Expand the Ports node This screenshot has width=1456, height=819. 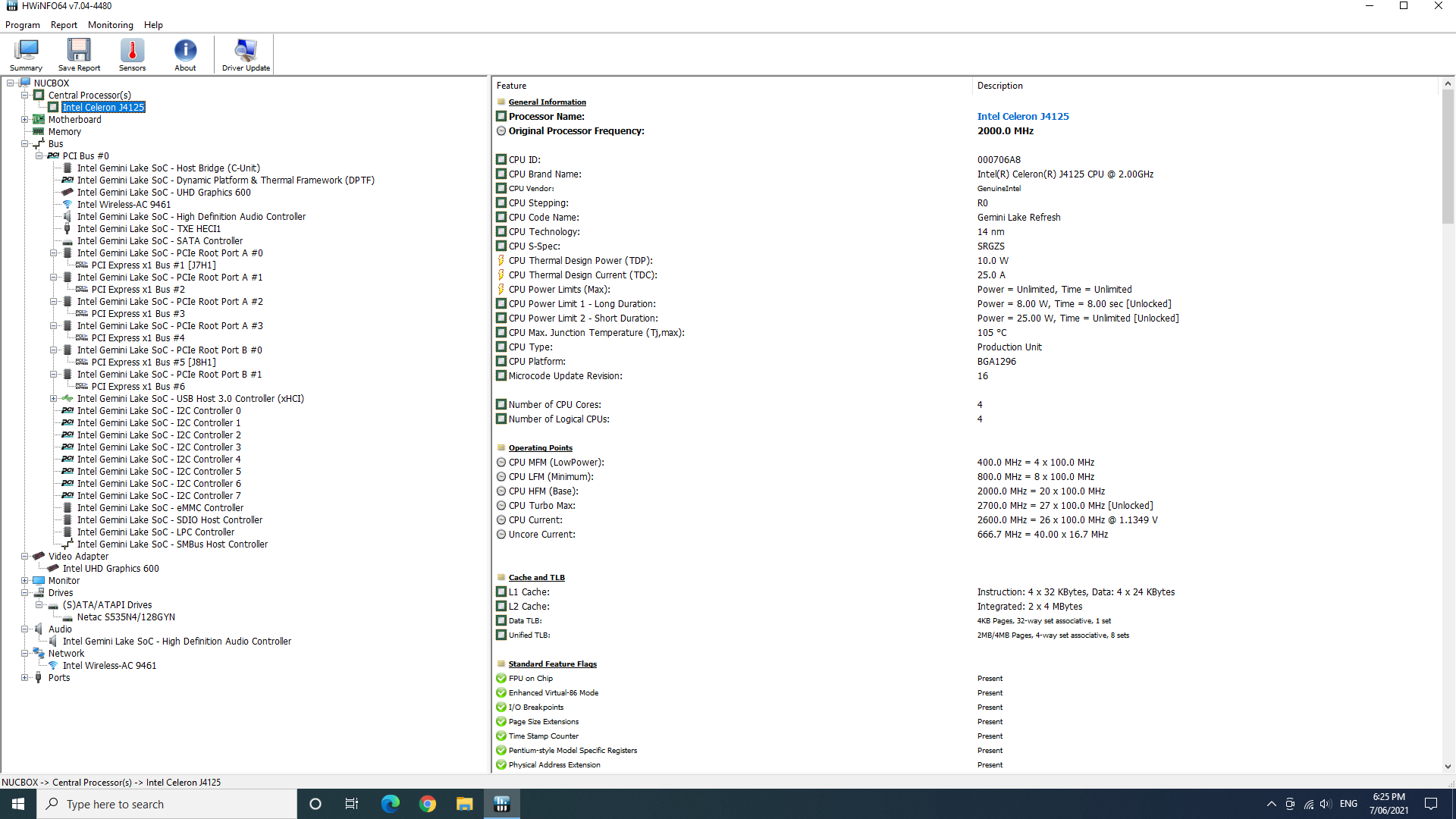(25, 678)
